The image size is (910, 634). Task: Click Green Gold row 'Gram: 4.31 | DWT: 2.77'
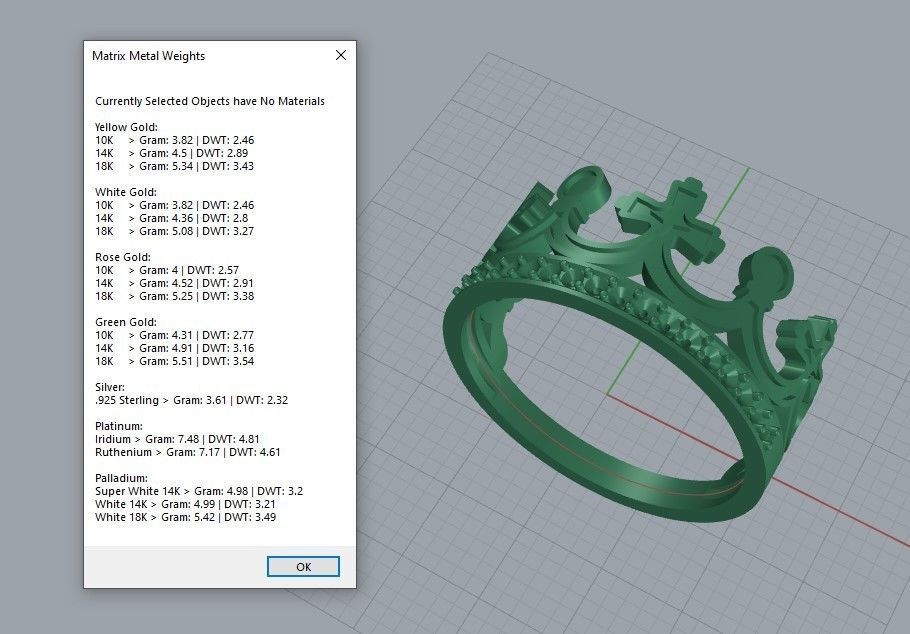click(x=174, y=335)
